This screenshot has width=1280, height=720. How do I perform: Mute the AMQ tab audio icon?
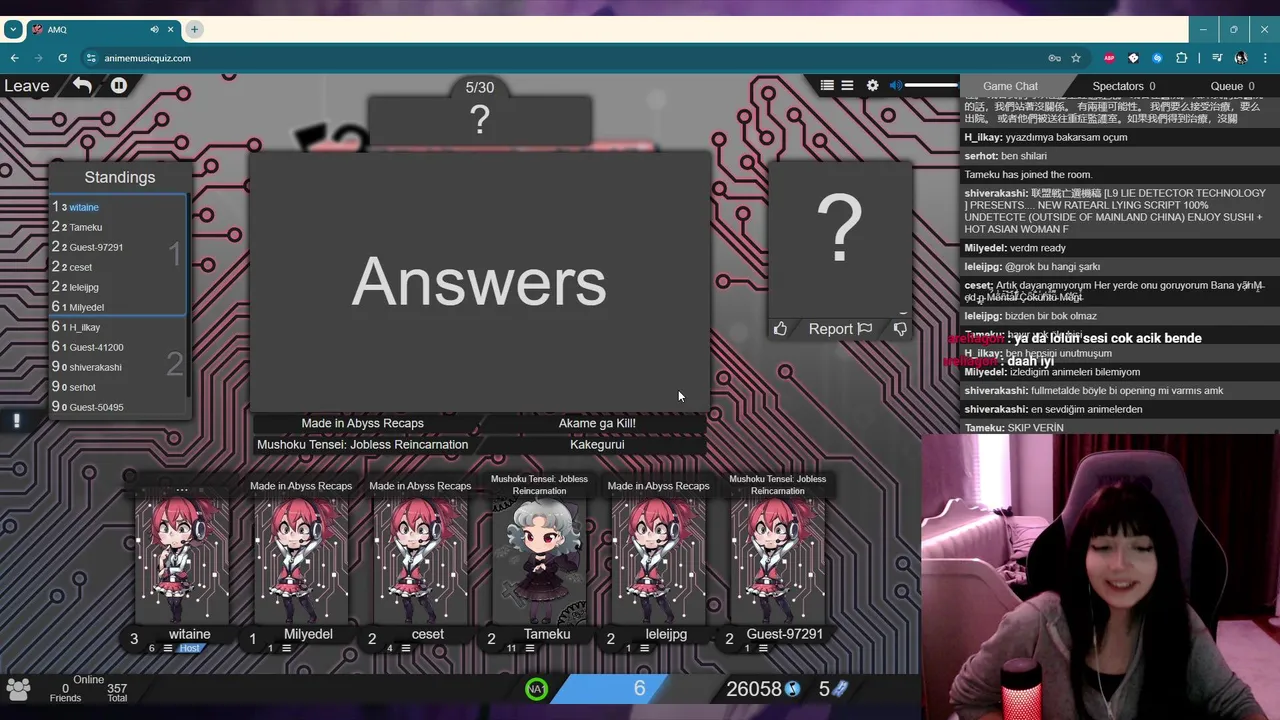154,29
